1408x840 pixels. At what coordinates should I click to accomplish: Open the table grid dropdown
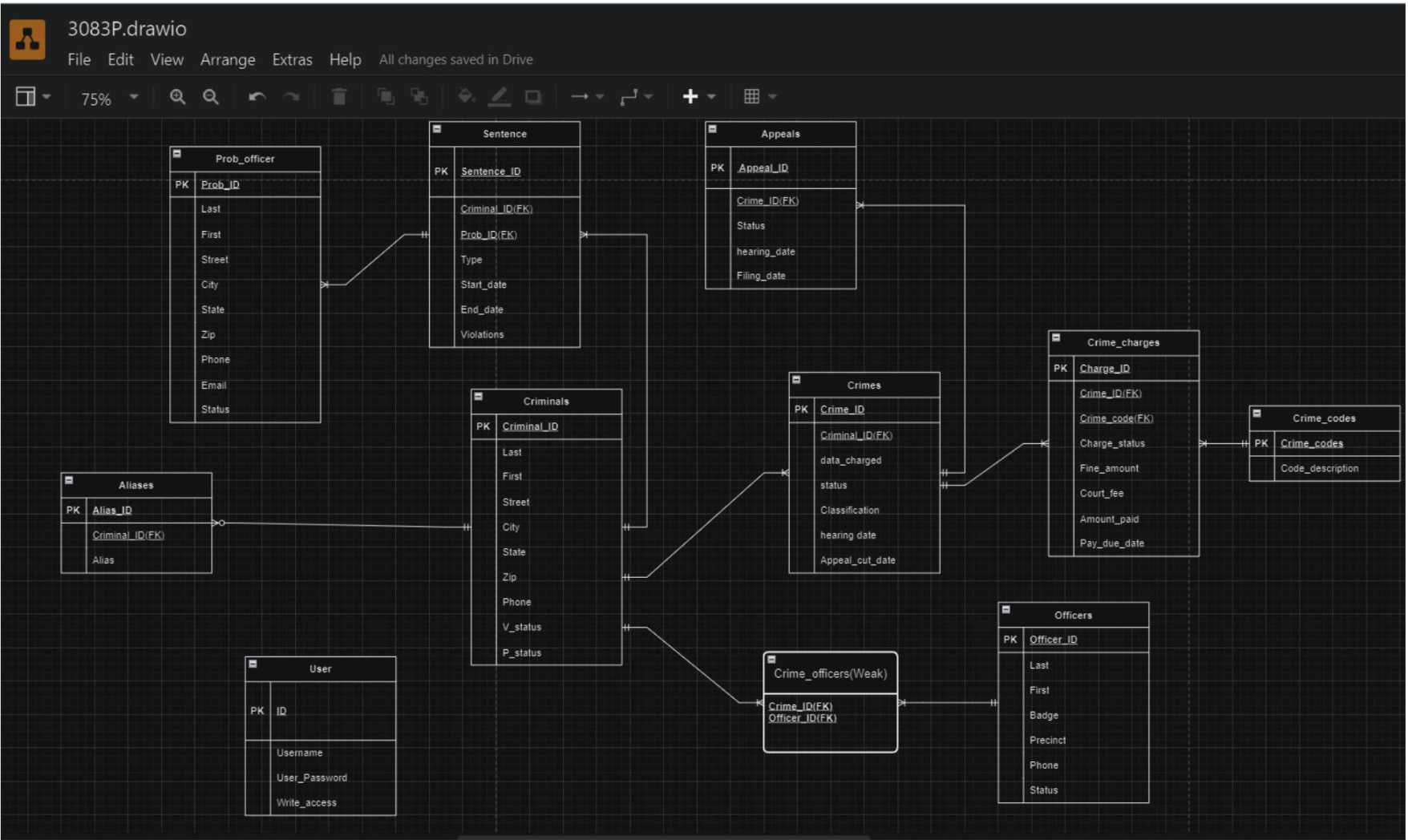tap(759, 97)
